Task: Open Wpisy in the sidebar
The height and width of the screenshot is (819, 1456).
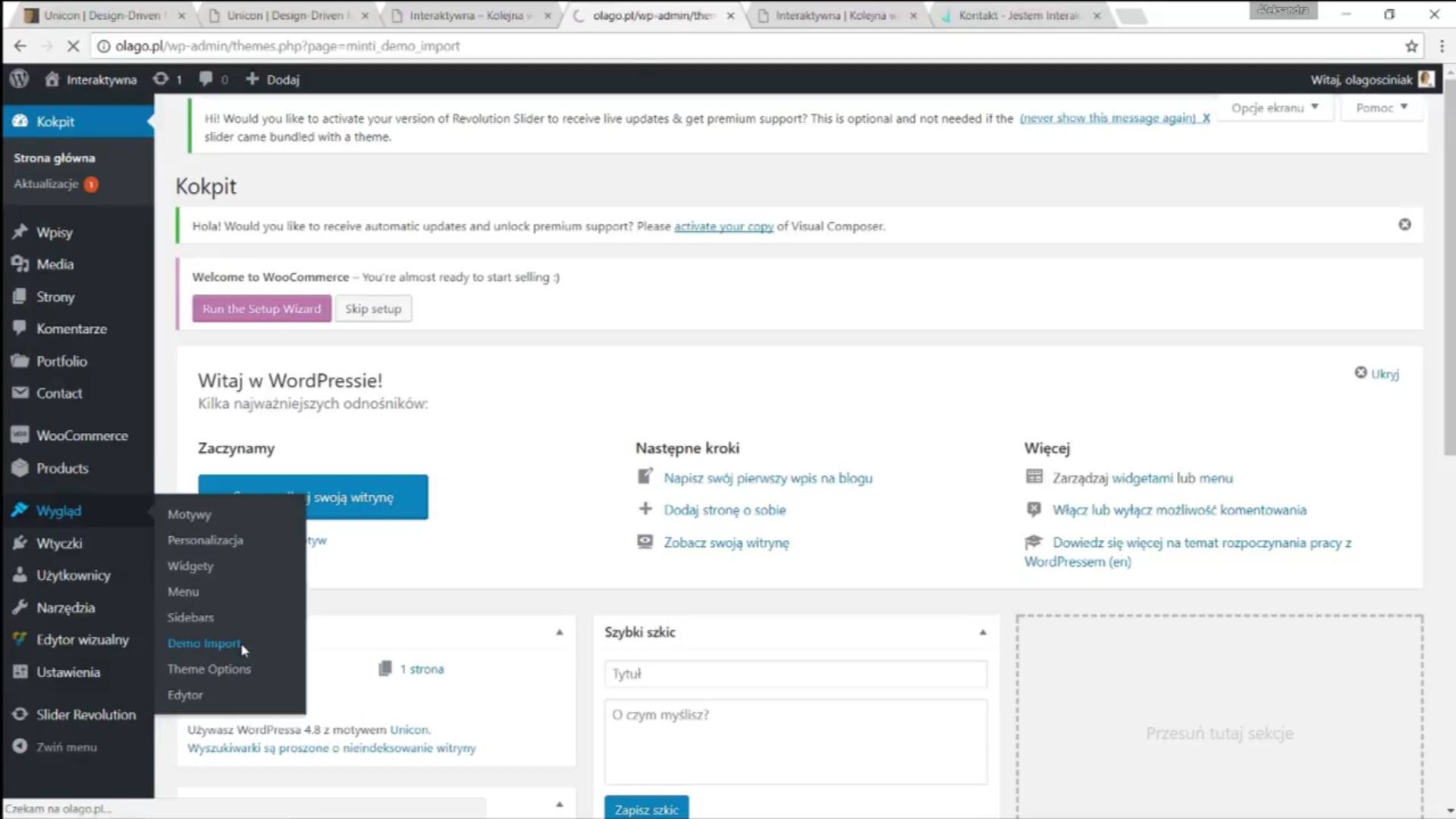Action: 55,233
